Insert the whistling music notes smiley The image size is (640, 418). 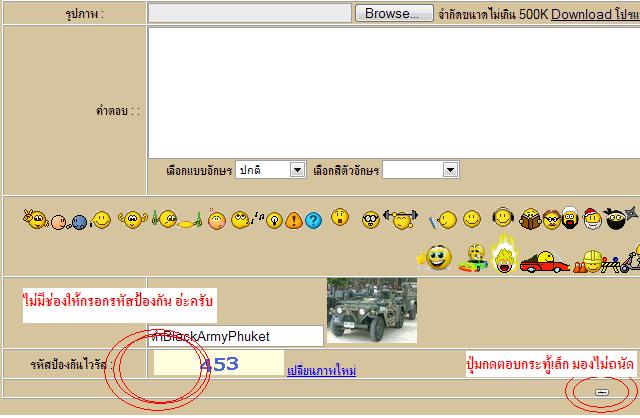tap(243, 219)
